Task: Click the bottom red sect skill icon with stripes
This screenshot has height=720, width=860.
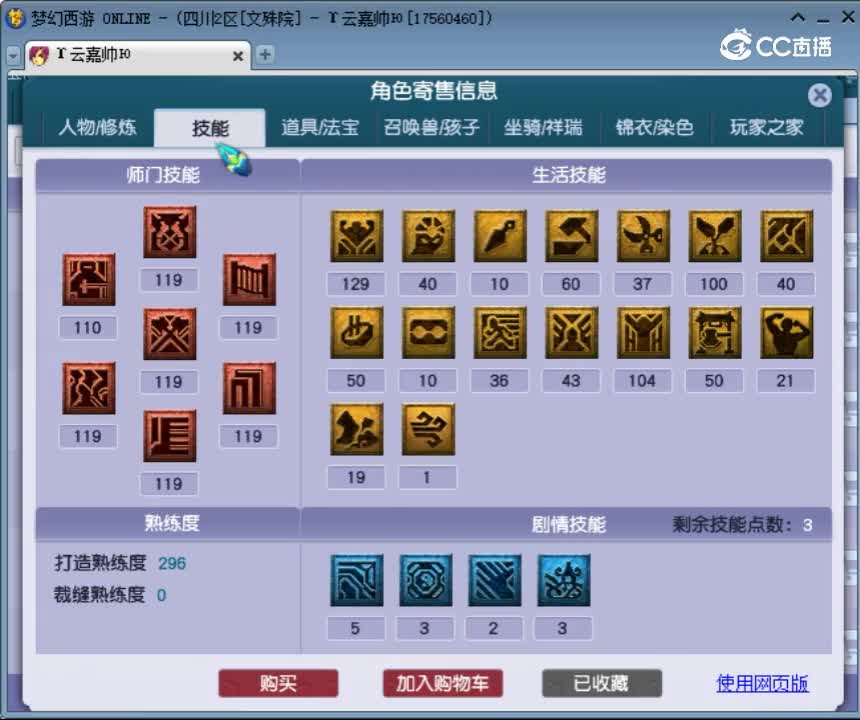Action: 169,436
